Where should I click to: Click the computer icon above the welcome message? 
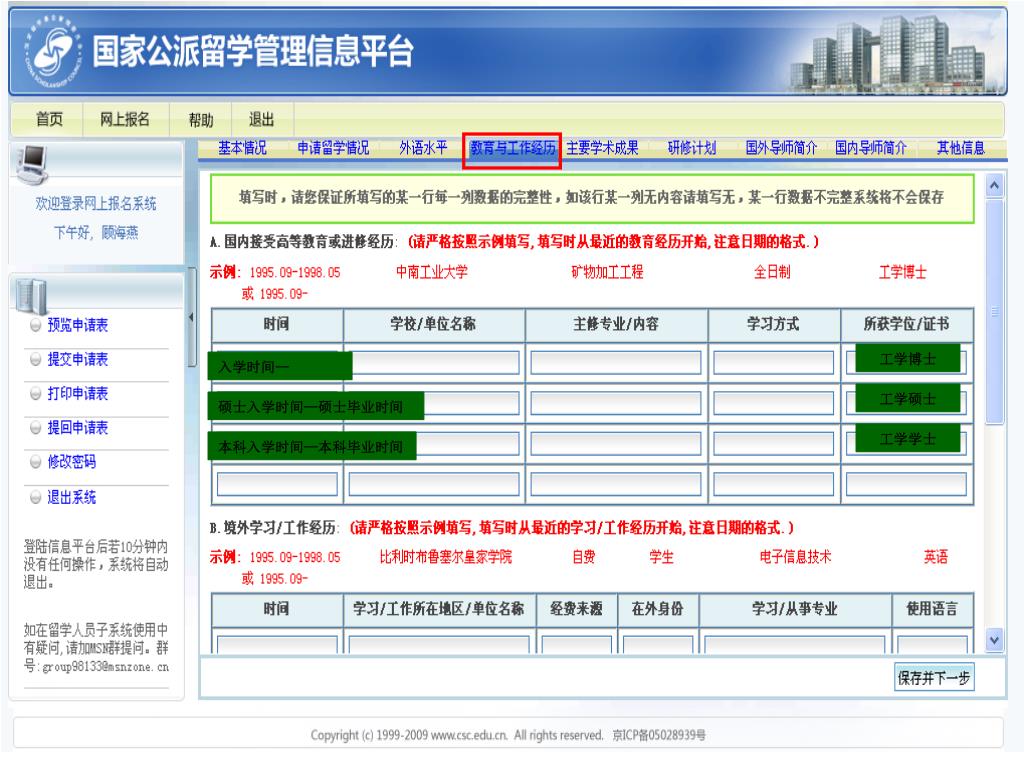35,158
